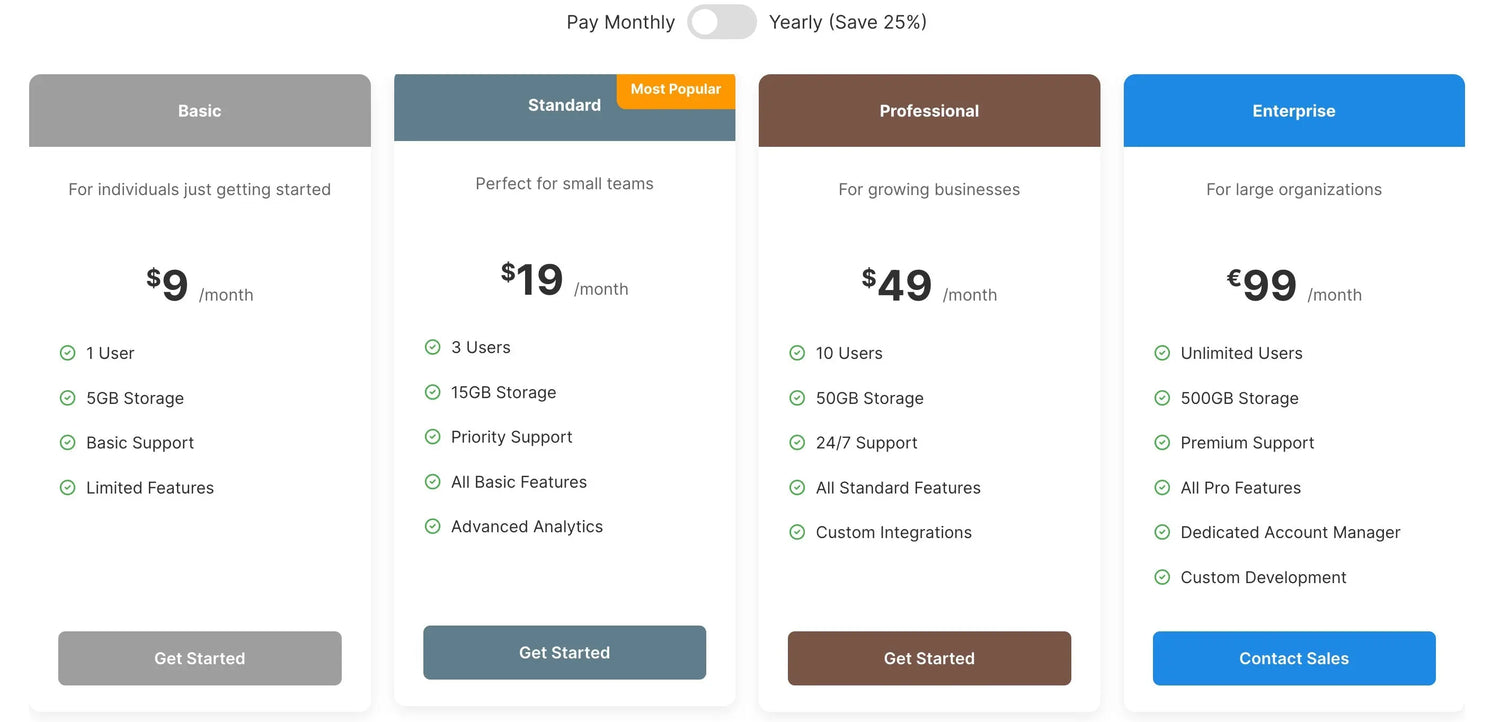
Task: Click the checkmark icon beside 24/7 Support
Action: [x=797, y=442]
